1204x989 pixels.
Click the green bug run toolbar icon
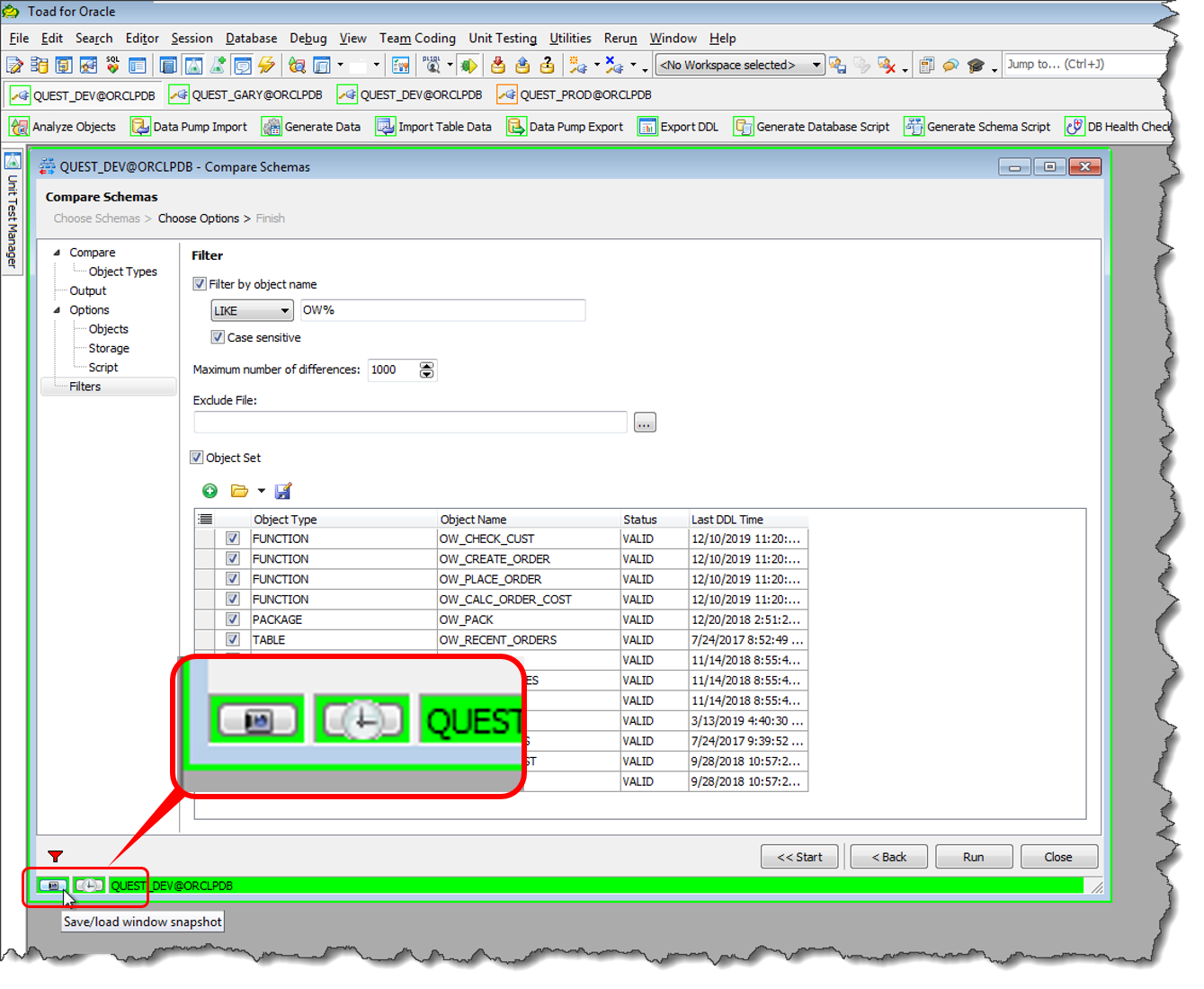tap(468, 65)
